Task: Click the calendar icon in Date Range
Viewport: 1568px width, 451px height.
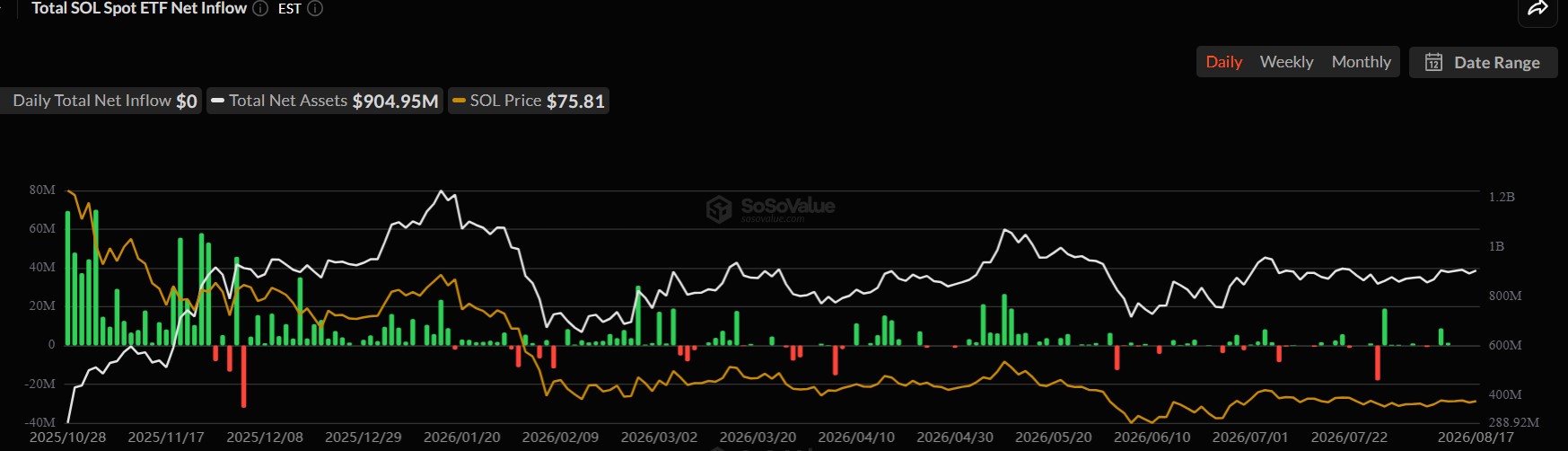Action: coord(1433,62)
